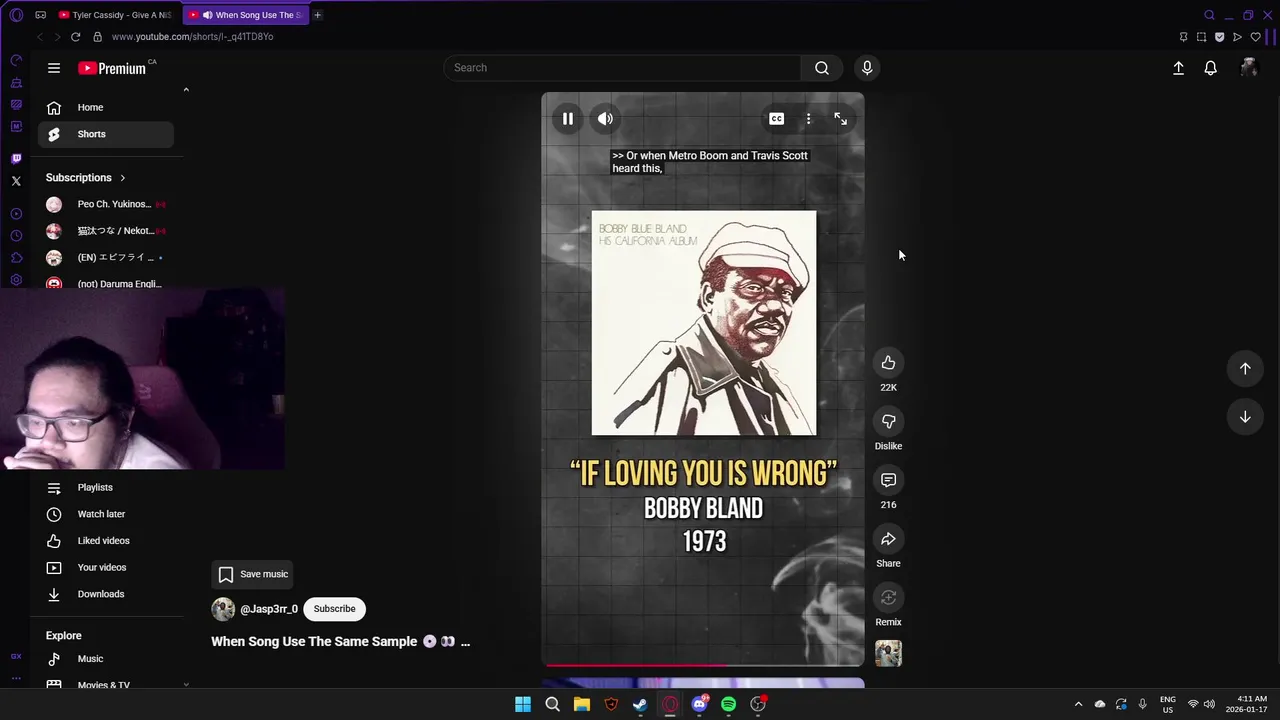The image size is (1280, 720).
Task: Open Opera tab search icon
Action: (x=1209, y=15)
